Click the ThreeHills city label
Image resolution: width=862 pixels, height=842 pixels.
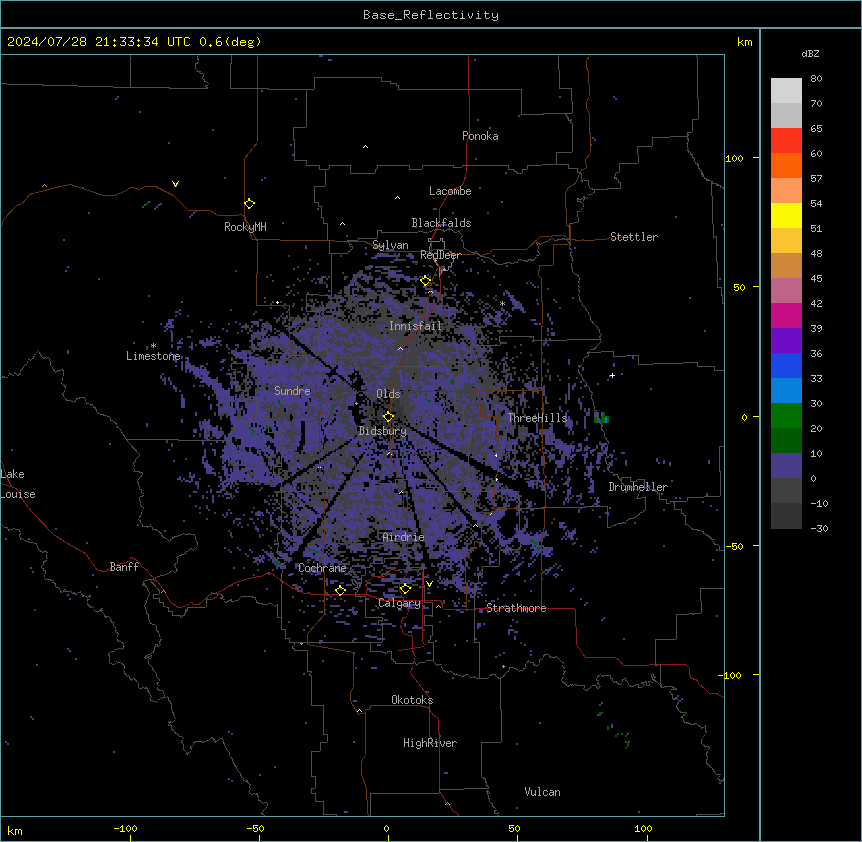click(x=537, y=418)
